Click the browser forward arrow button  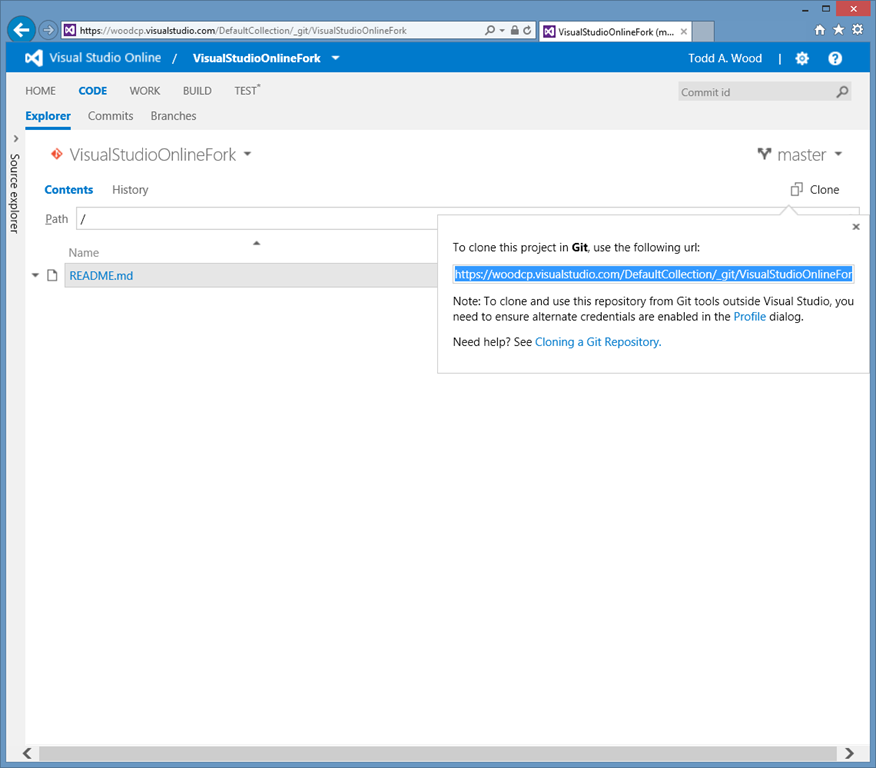(49, 30)
